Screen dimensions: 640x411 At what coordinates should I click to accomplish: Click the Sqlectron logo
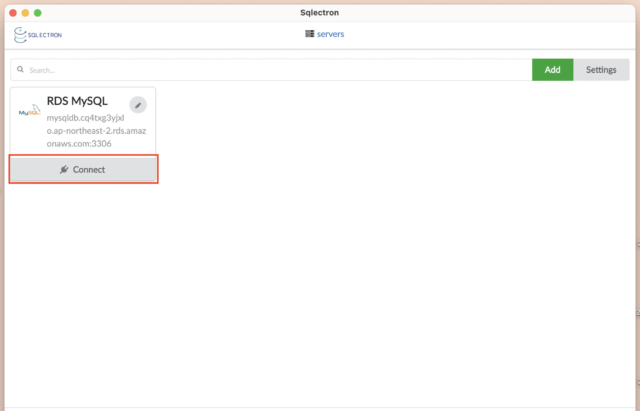38,35
